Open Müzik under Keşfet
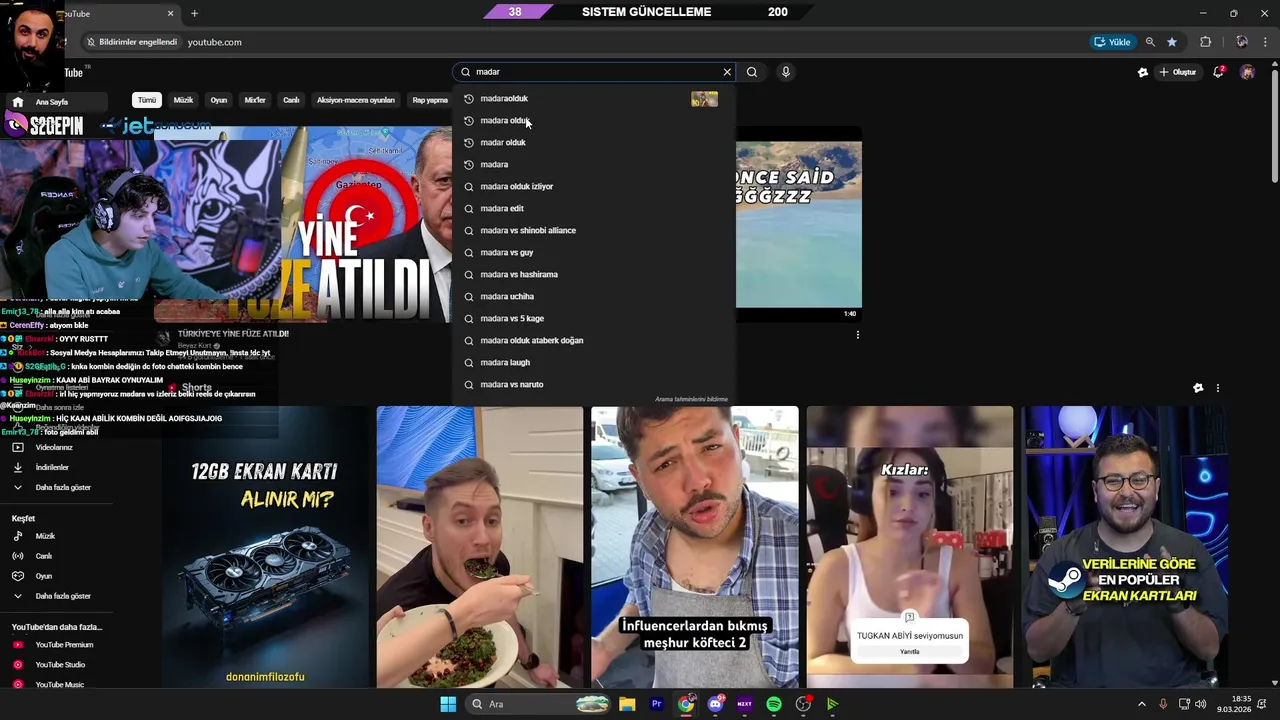This screenshot has width=1280, height=720. [x=45, y=536]
